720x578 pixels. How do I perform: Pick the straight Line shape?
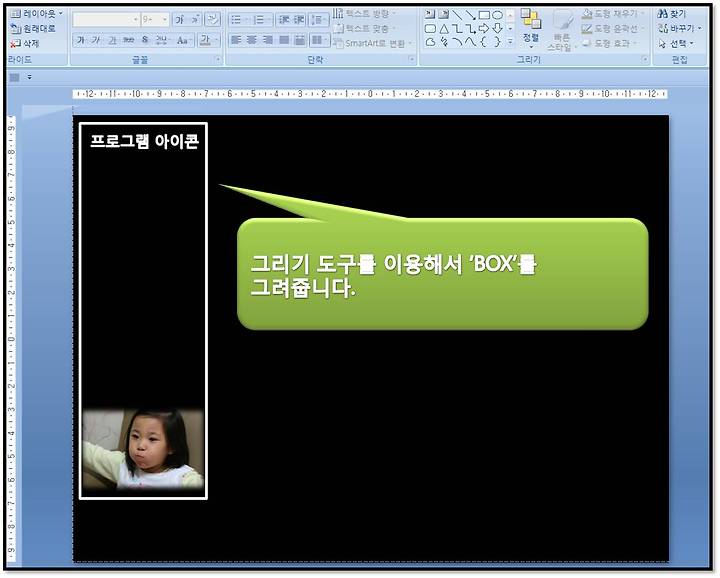[x=457, y=15]
